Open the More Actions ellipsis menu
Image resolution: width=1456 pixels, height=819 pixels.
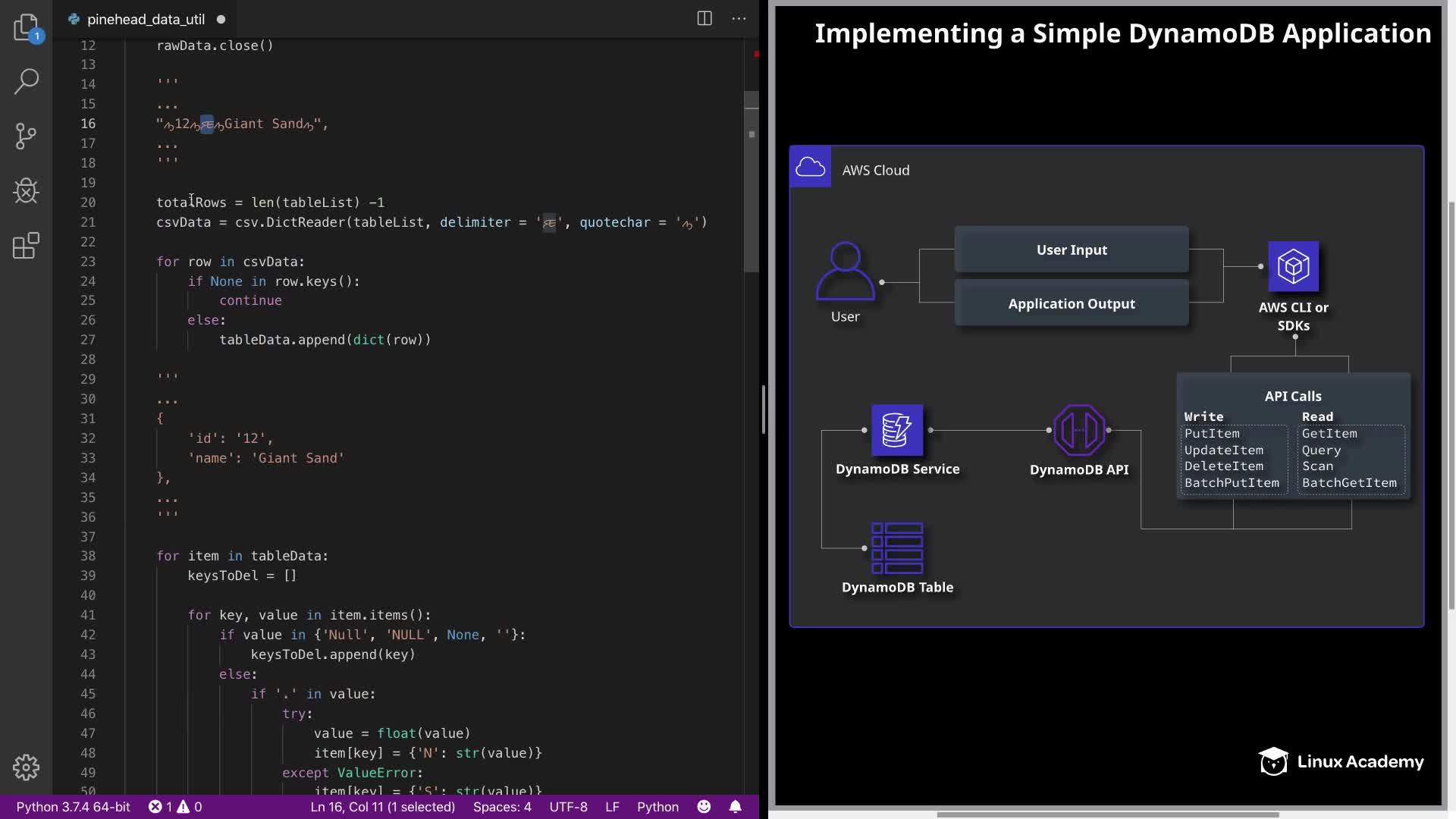point(739,19)
